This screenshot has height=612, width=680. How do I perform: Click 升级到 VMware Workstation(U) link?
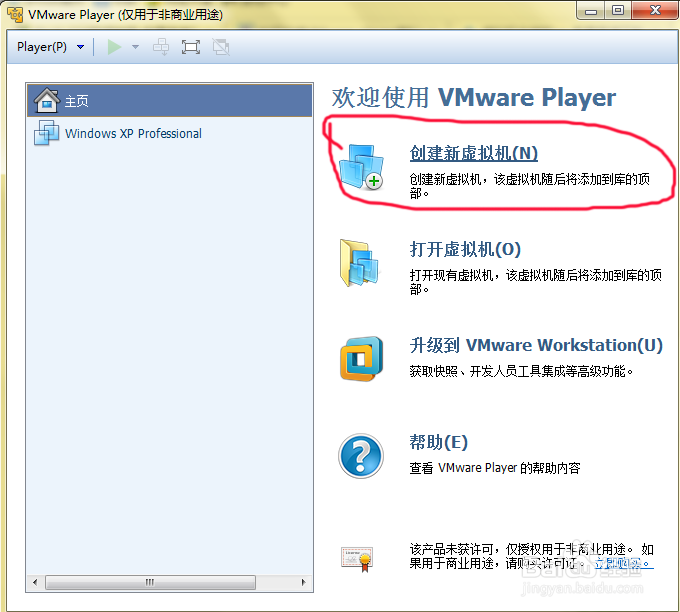click(536, 345)
